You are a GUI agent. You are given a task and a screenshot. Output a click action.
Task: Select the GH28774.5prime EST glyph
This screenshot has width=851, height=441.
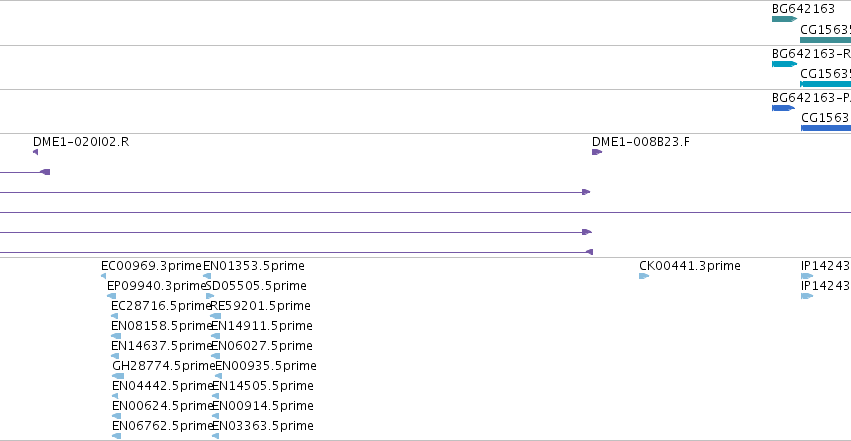[x=118, y=376]
